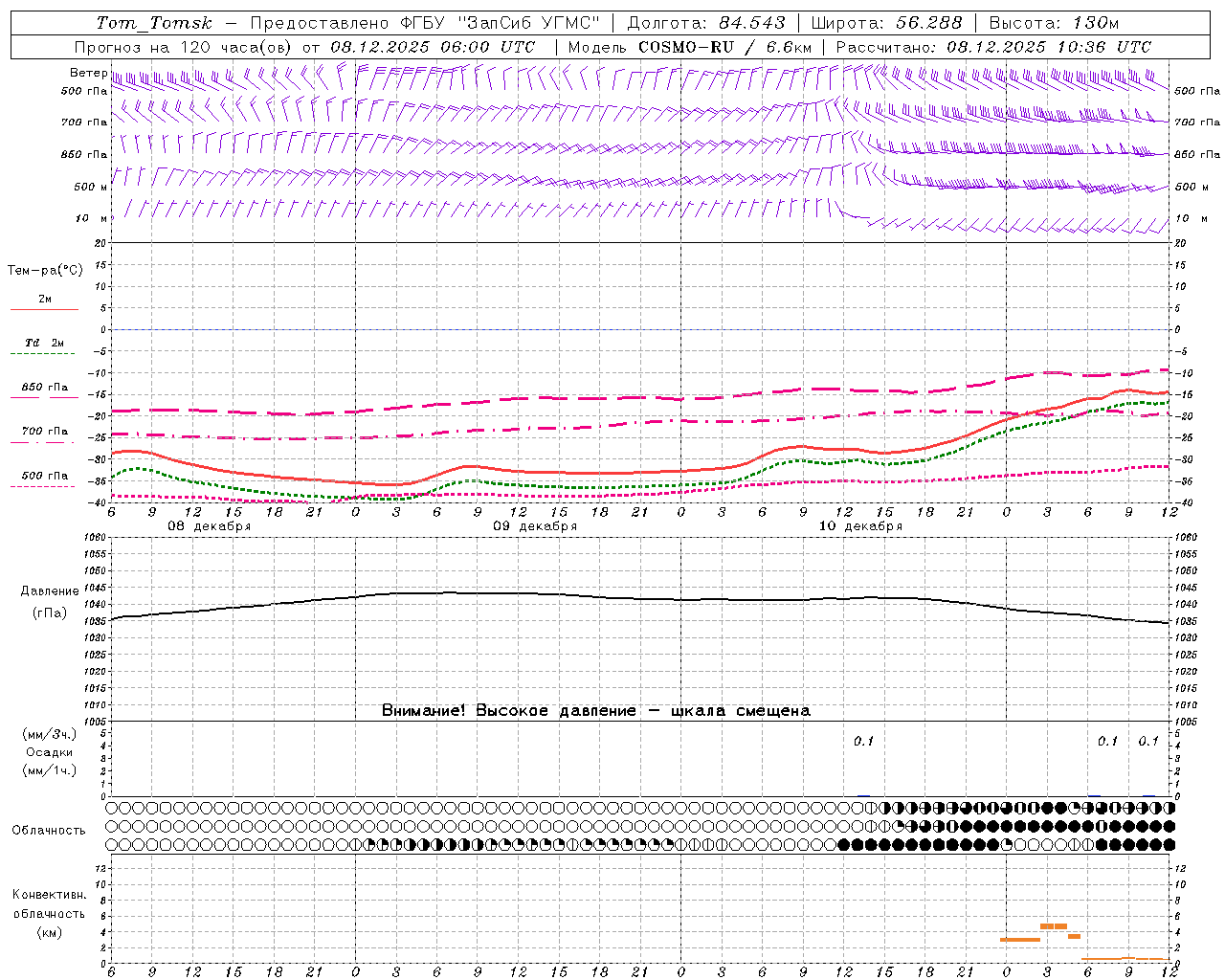
Task: Click the pink line sample under the temperature-legend 700 гПа
Action: (x=44, y=442)
